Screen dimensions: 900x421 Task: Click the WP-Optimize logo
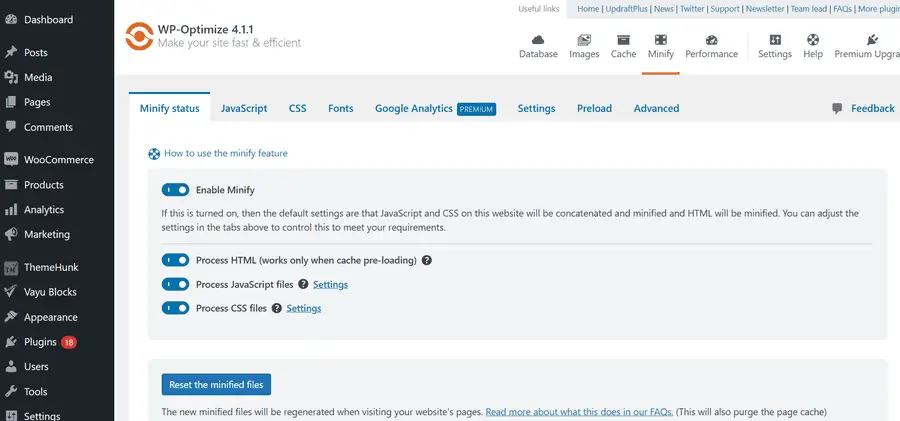click(138, 37)
